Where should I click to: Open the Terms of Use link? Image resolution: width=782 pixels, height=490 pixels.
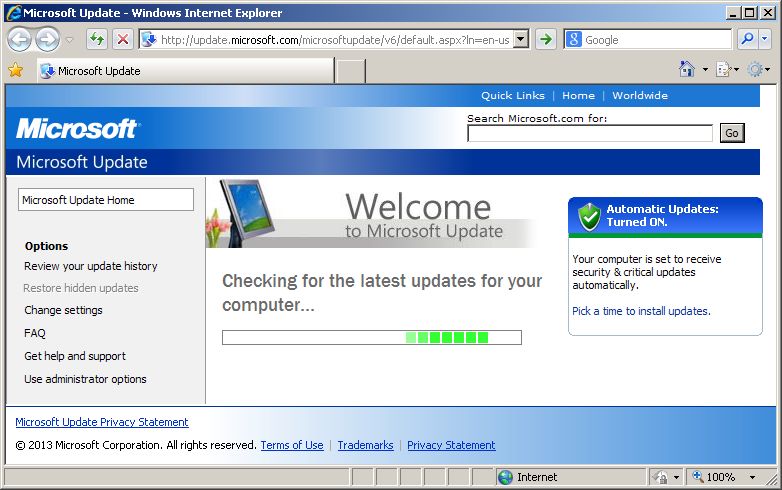(x=292, y=445)
